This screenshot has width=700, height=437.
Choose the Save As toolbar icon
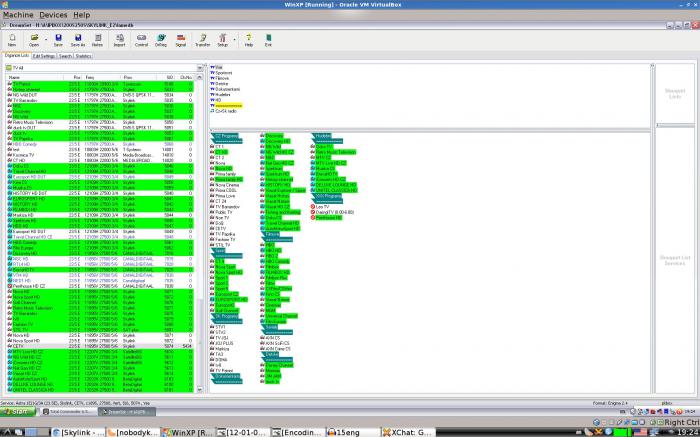coord(78,40)
